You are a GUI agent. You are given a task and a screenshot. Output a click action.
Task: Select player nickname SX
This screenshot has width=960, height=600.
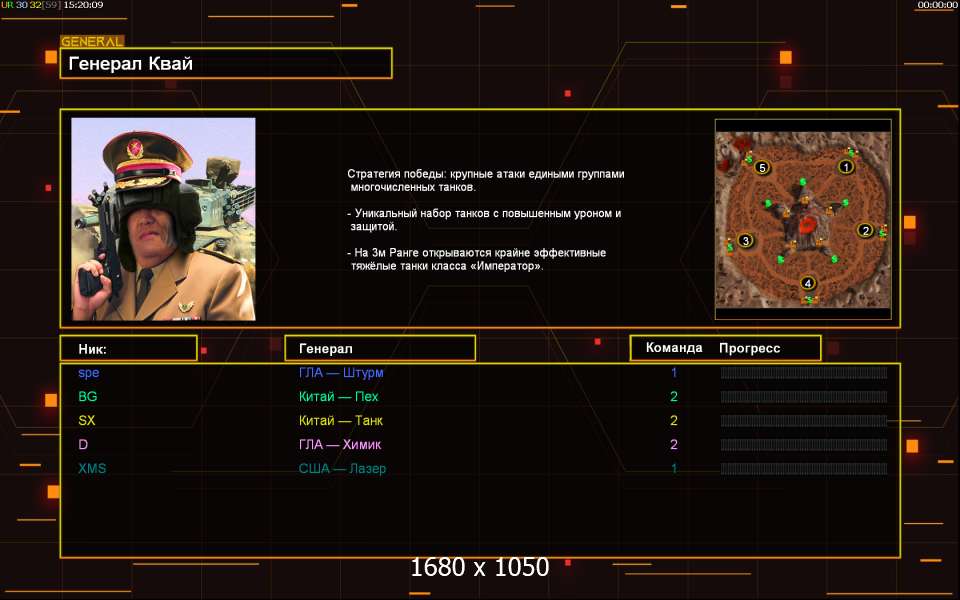point(87,421)
